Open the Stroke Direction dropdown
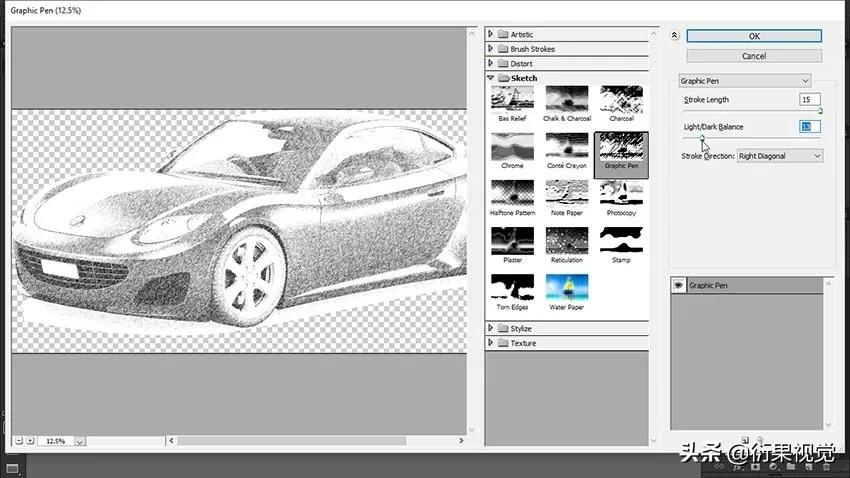The height and width of the screenshot is (478, 850). pos(779,156)
